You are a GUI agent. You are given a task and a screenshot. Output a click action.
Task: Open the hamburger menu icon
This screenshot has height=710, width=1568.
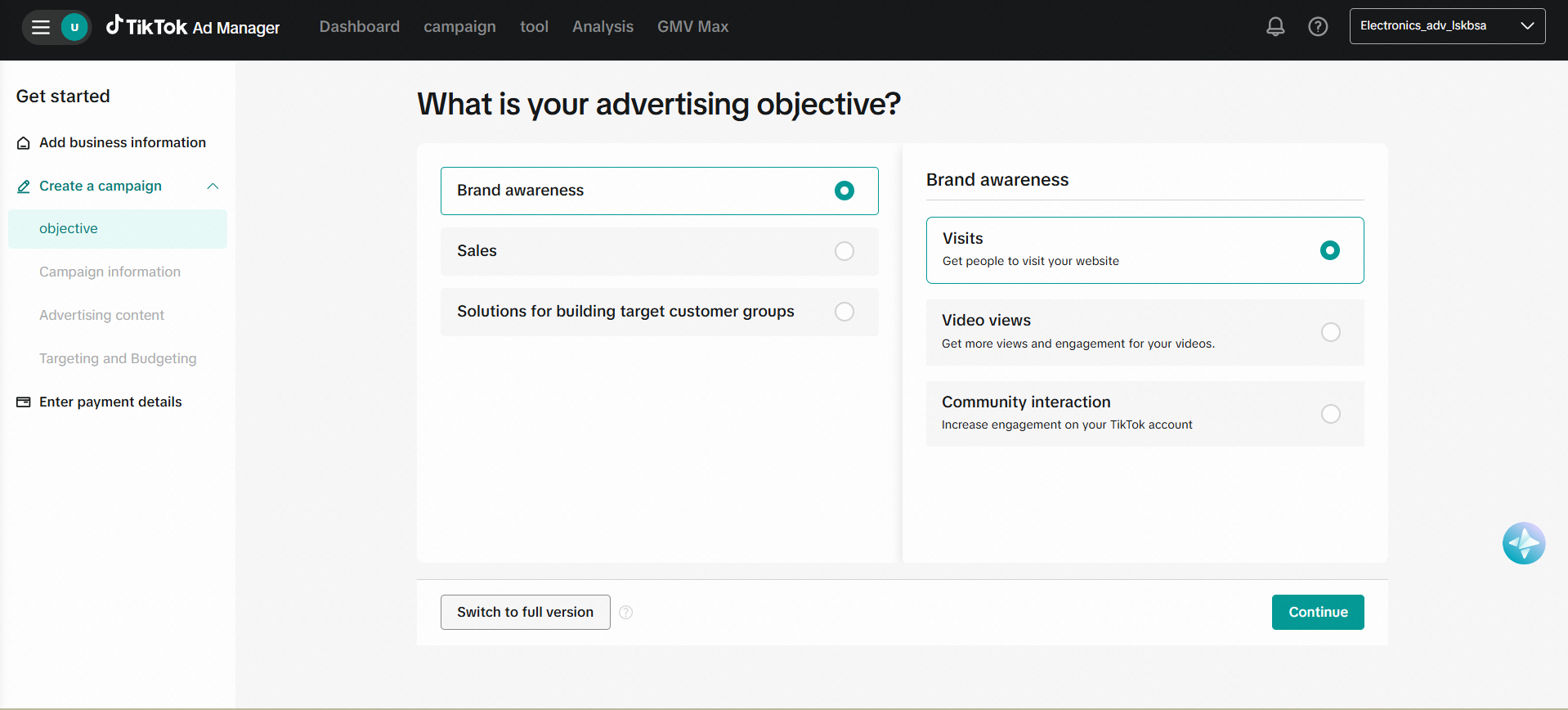(x=41, y=28)
